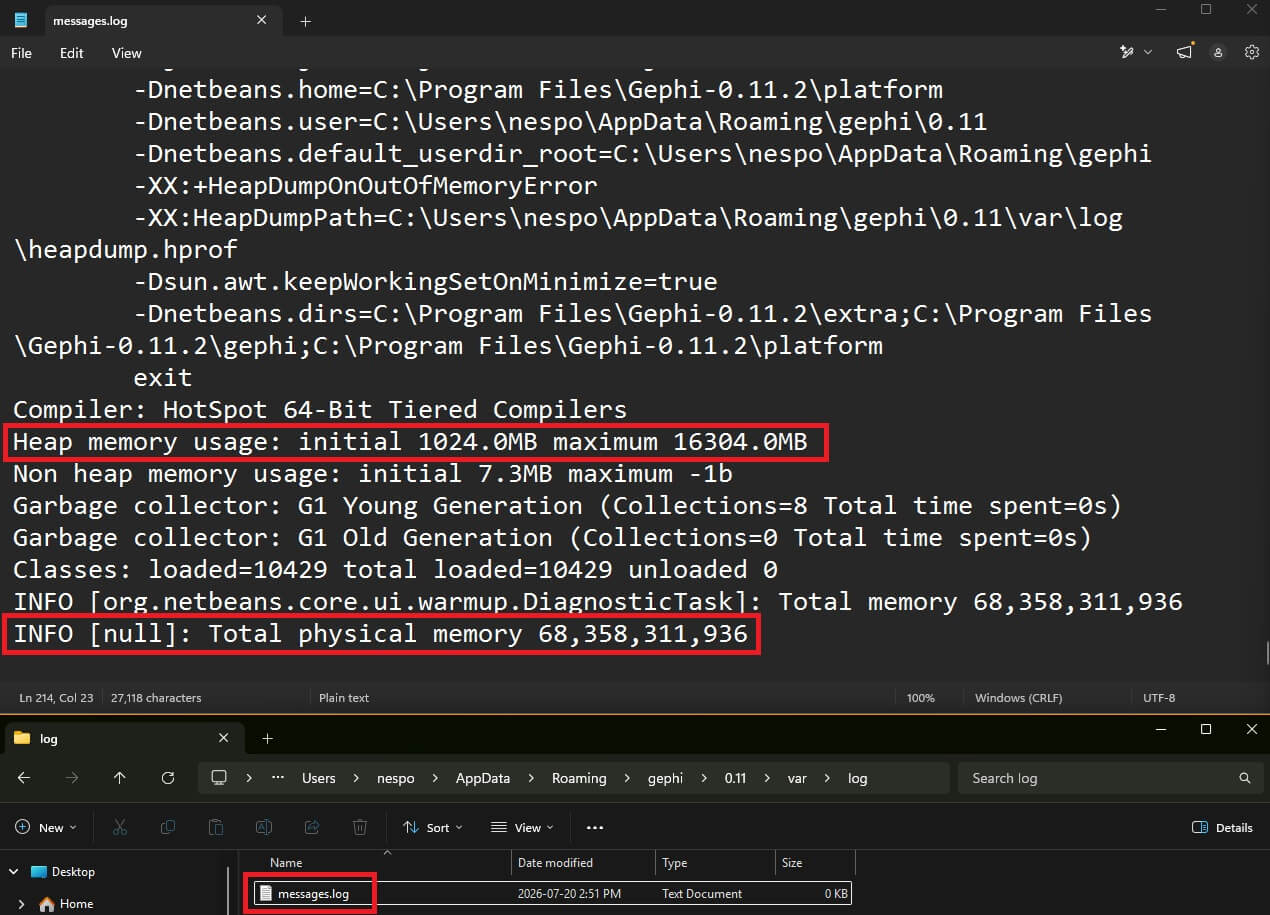Click the Windows (CRLF) line ending indicator

[1018, 698]
